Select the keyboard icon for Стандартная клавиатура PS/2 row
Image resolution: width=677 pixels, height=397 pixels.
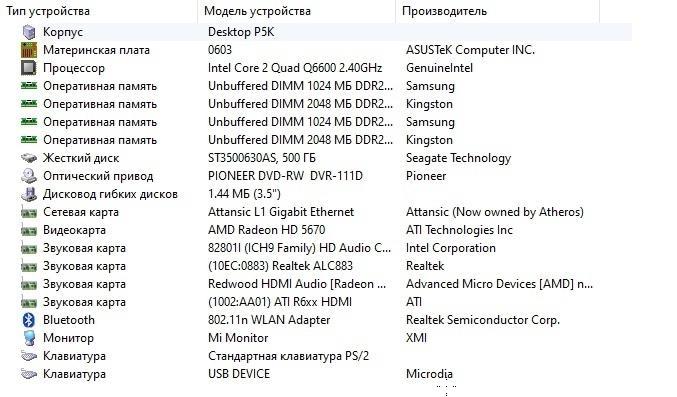[x=29, y=356]
